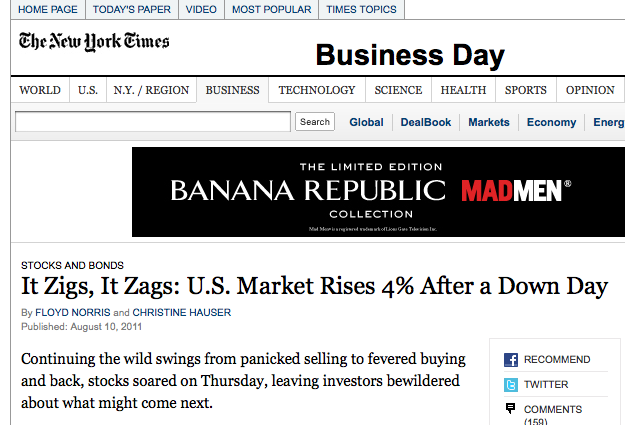Select the Technology section

point(317,90)
